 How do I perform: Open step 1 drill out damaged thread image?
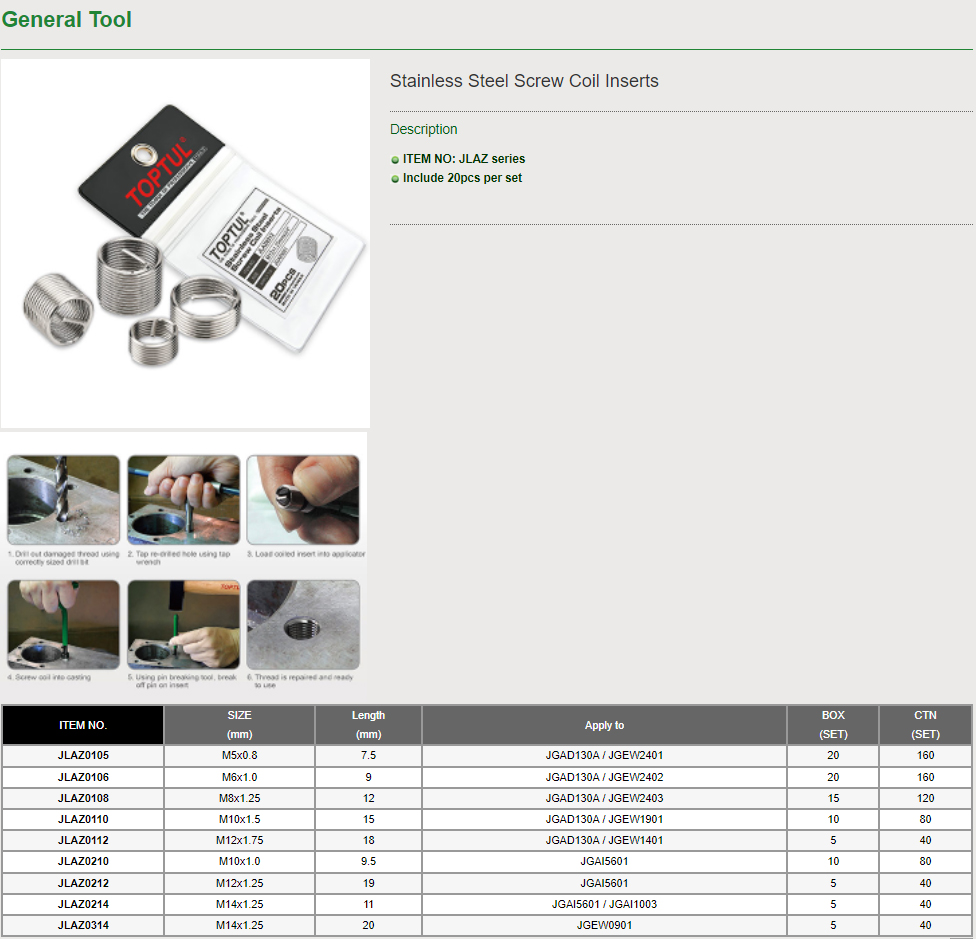[64, 500]
